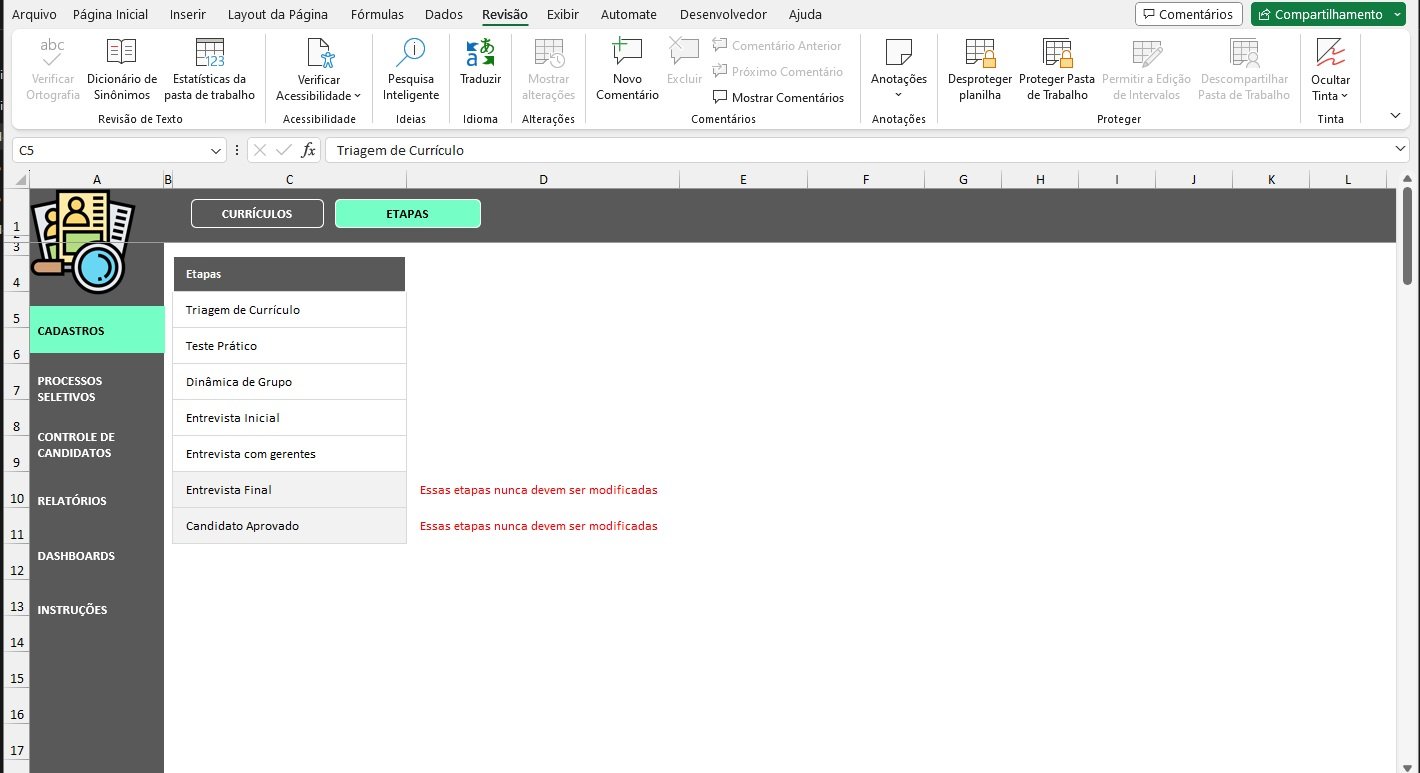Viewport: 1420px width, 773px height.
Task: Switch to the Fórmulas tab
Action: point(377,14)
